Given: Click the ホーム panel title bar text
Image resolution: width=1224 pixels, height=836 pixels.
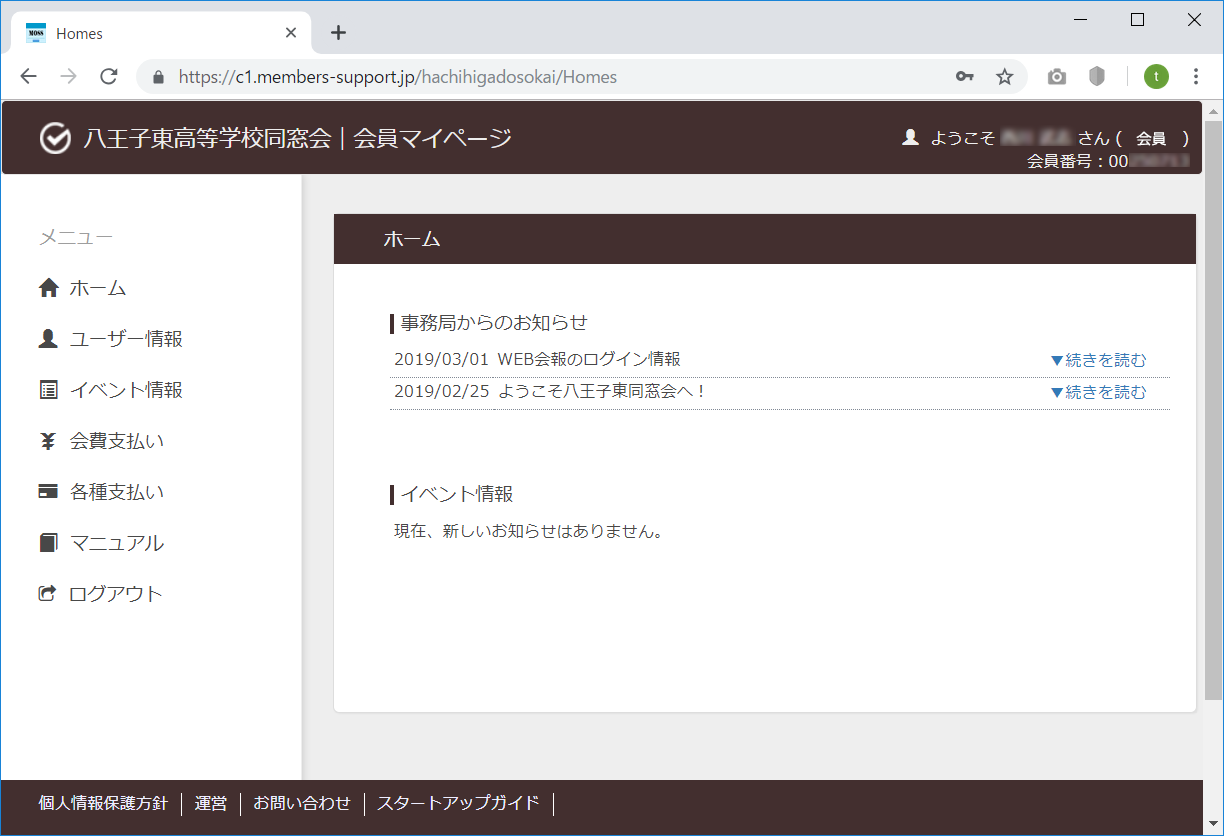Looking at the screenshot, I should (x=412, y=239).
